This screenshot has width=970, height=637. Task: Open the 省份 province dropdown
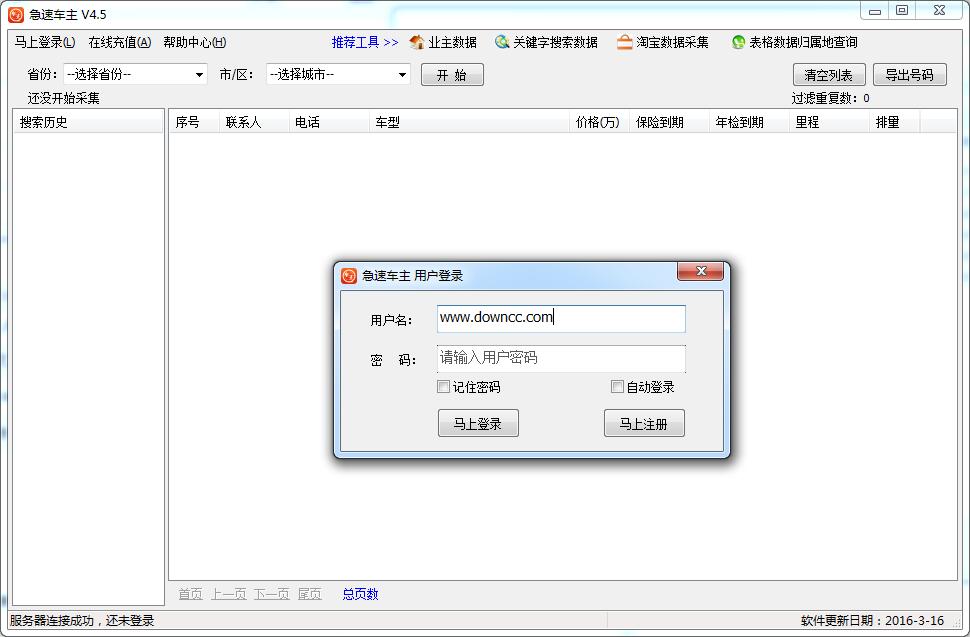pos(135,74)
